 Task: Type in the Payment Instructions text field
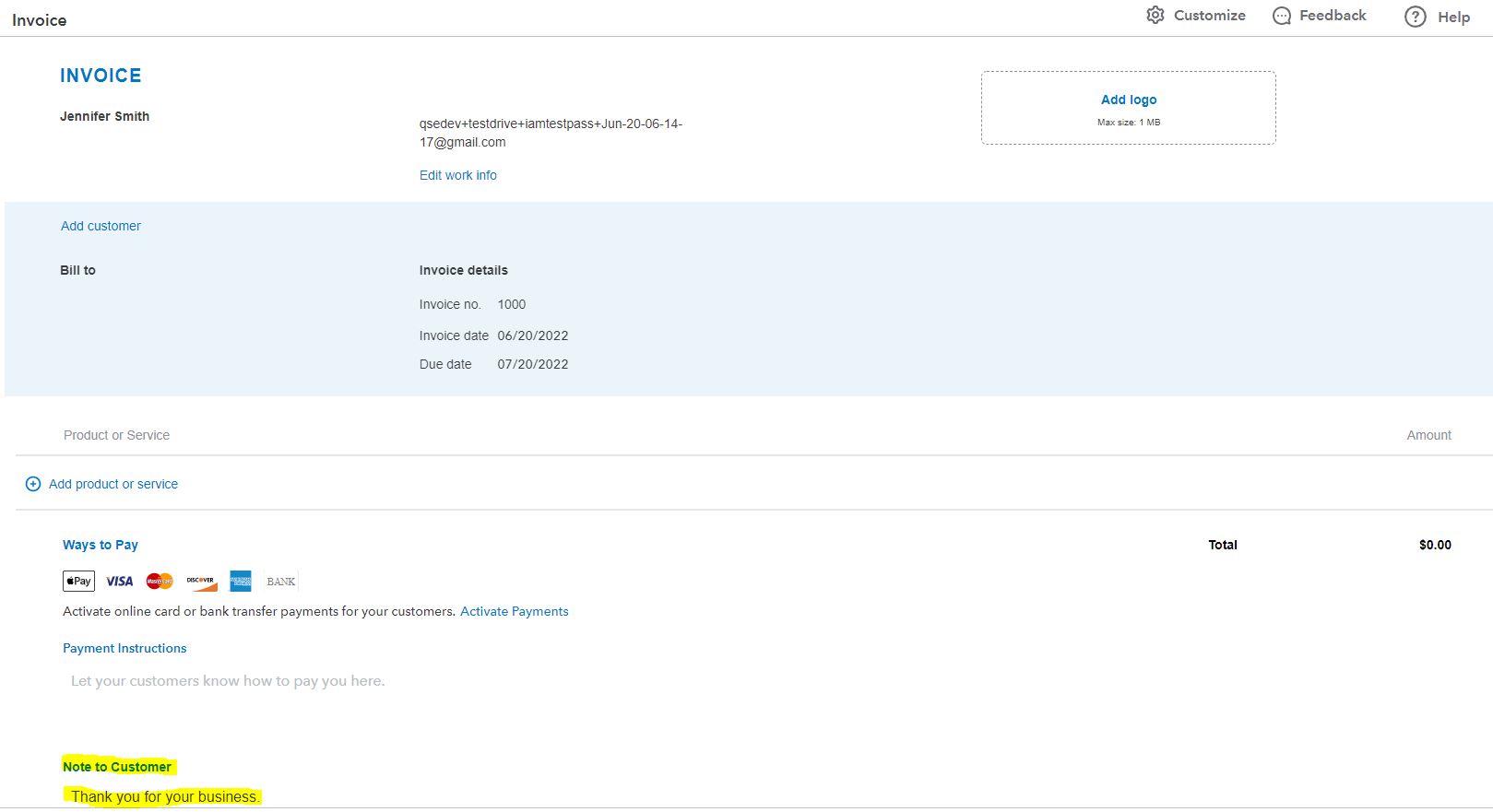point(228,681)
